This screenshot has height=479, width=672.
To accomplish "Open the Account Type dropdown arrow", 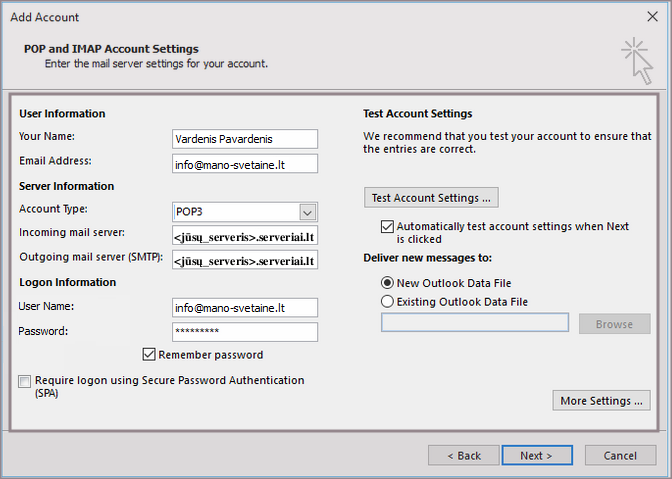I will coord(308,212).
